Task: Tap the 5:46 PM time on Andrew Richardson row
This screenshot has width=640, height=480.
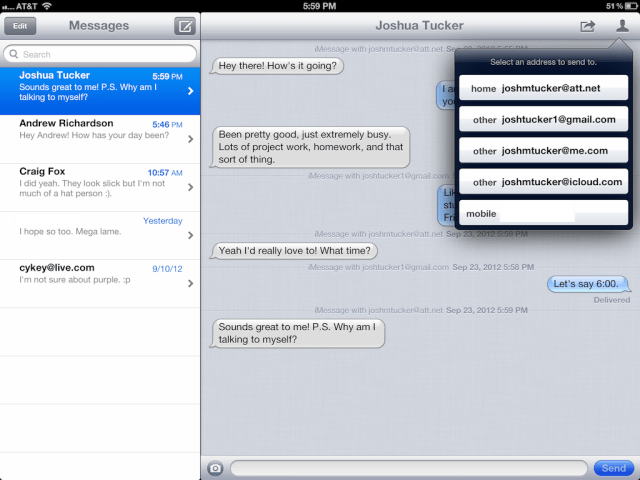Action: (x=167, y=124)
